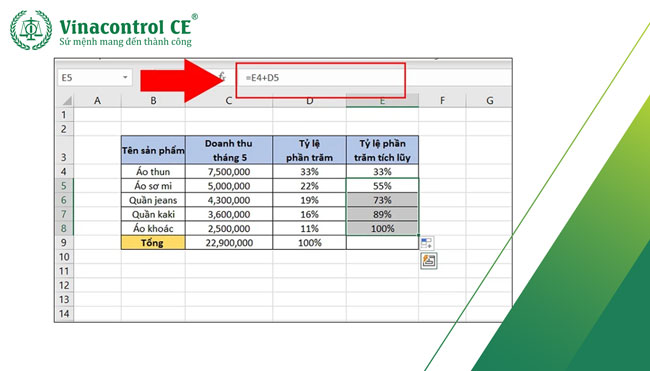The image size is (650, 371).
Task: Select the 16% percentage cell
Action: [x=309, y=214]
